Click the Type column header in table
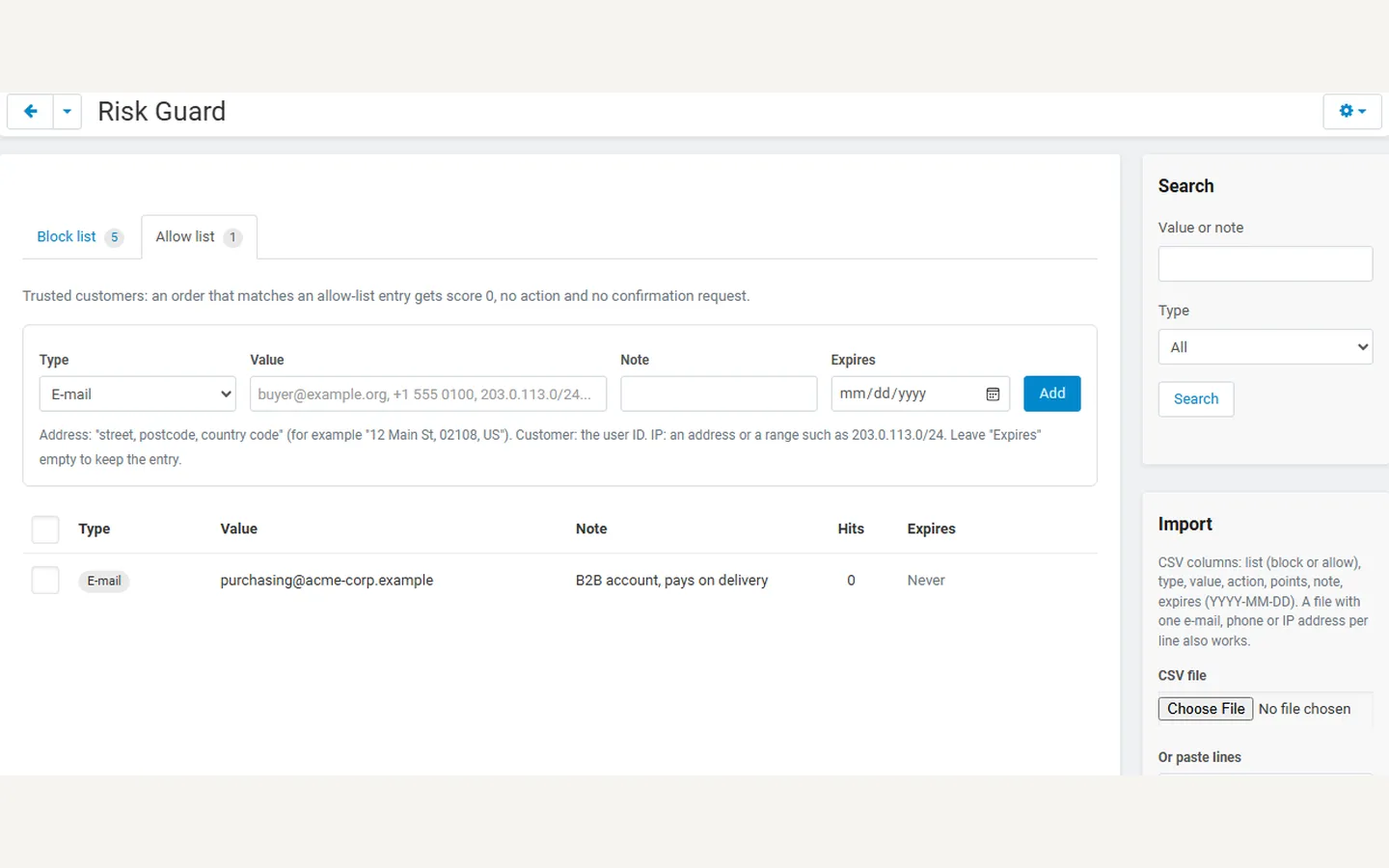 (95, 529)
